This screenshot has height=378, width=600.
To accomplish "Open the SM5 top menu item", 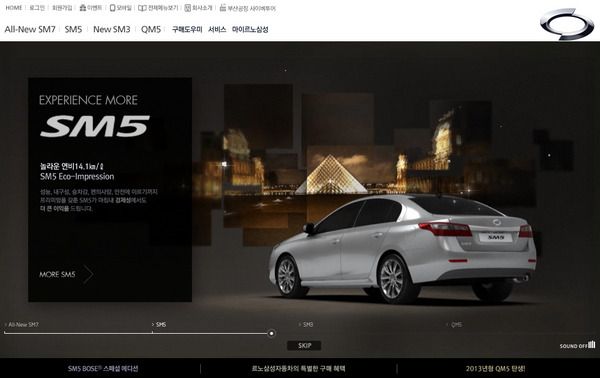I will [x=73, y=29].
